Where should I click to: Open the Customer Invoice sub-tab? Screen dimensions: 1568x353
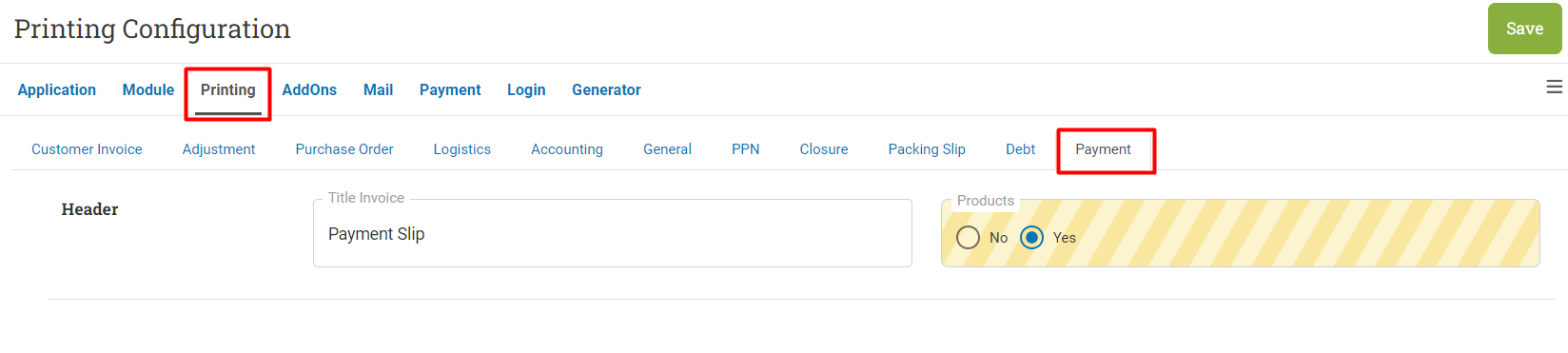click(87, 149)
